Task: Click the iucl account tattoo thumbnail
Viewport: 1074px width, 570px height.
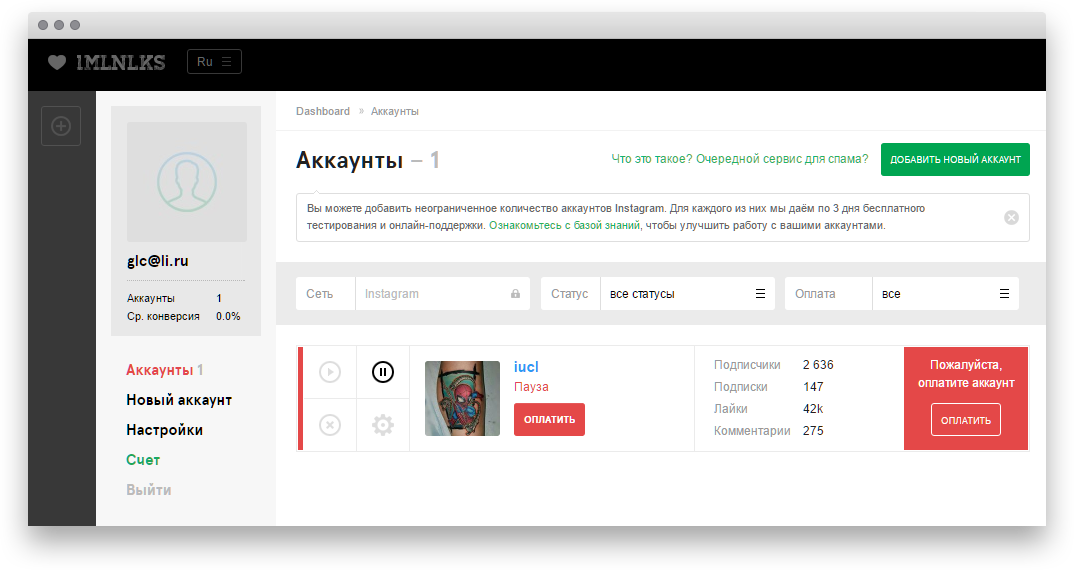Action: coord(462,399)
